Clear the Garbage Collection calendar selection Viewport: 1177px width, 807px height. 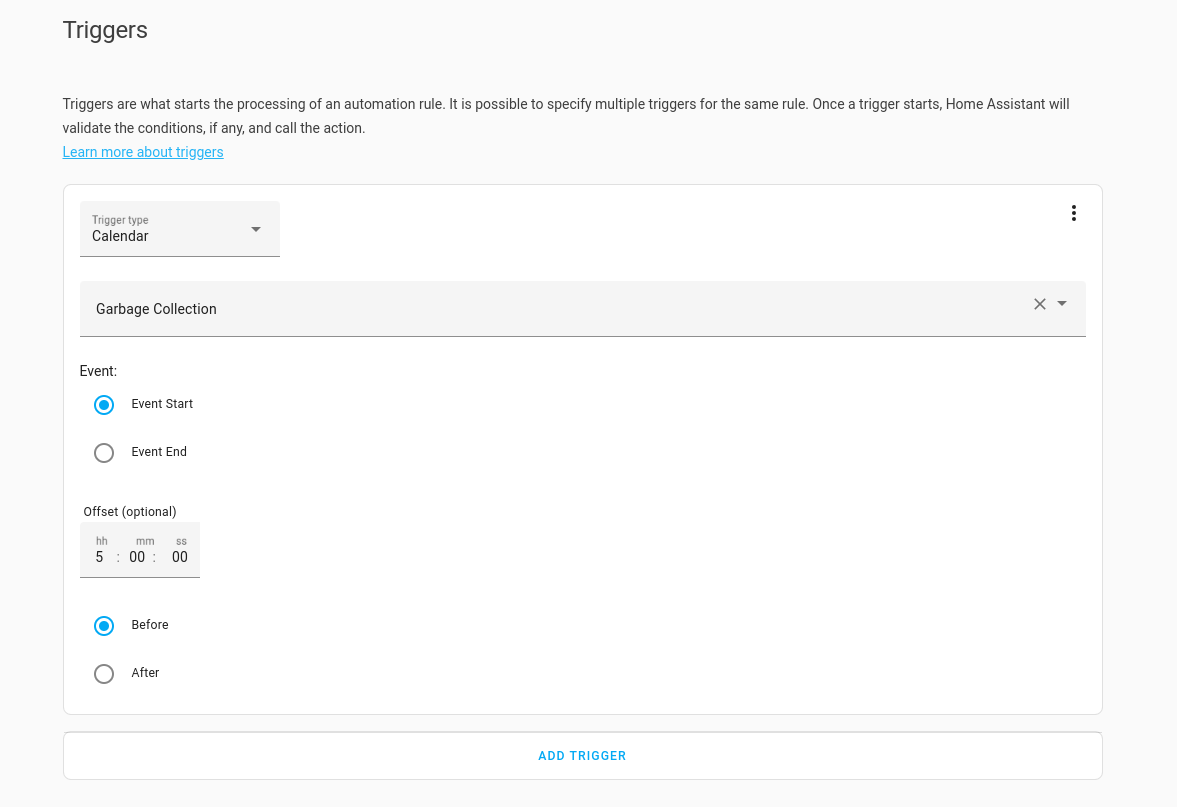(1039, 303)
